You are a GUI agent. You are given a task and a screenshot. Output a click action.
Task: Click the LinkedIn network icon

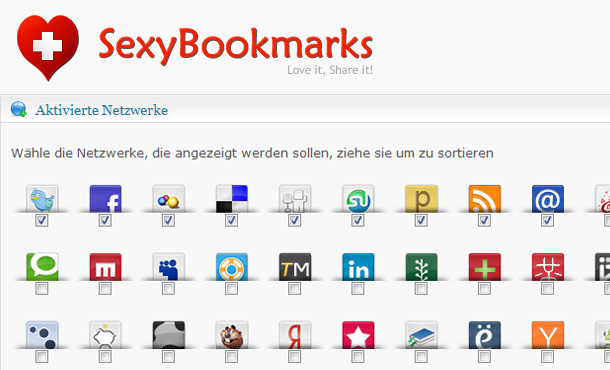[358, 267]
